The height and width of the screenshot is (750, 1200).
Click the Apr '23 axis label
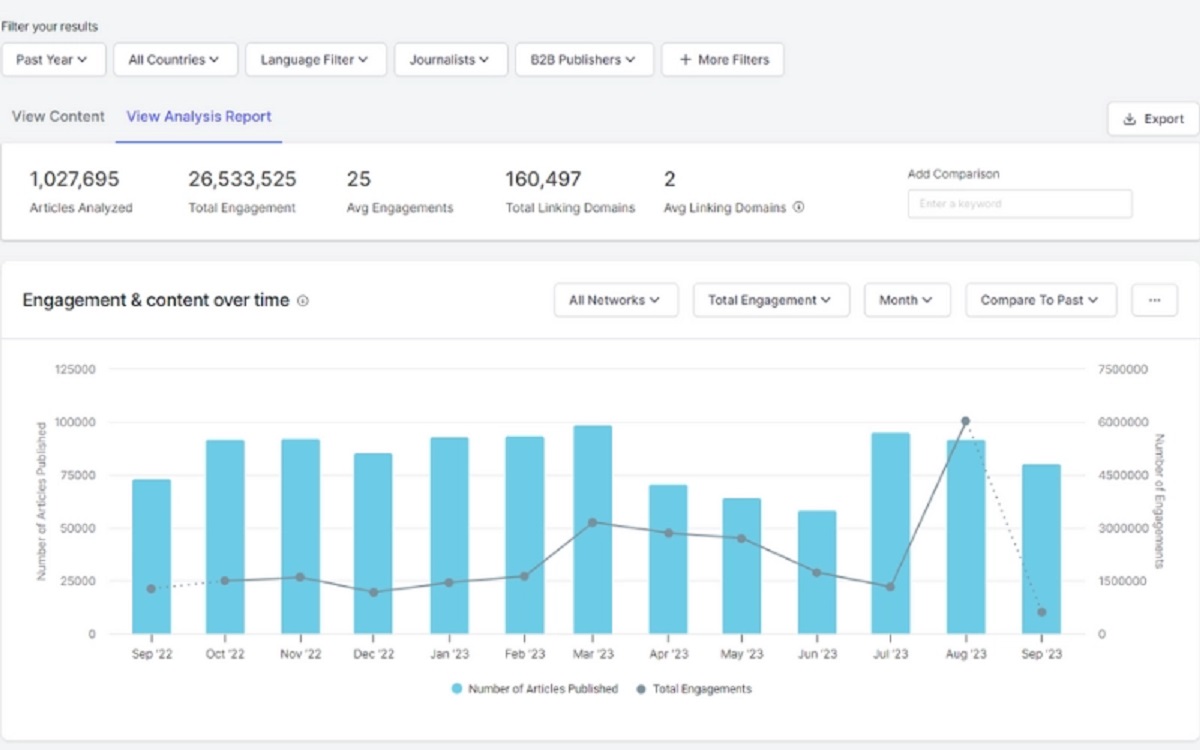click(x=668, y=654)
